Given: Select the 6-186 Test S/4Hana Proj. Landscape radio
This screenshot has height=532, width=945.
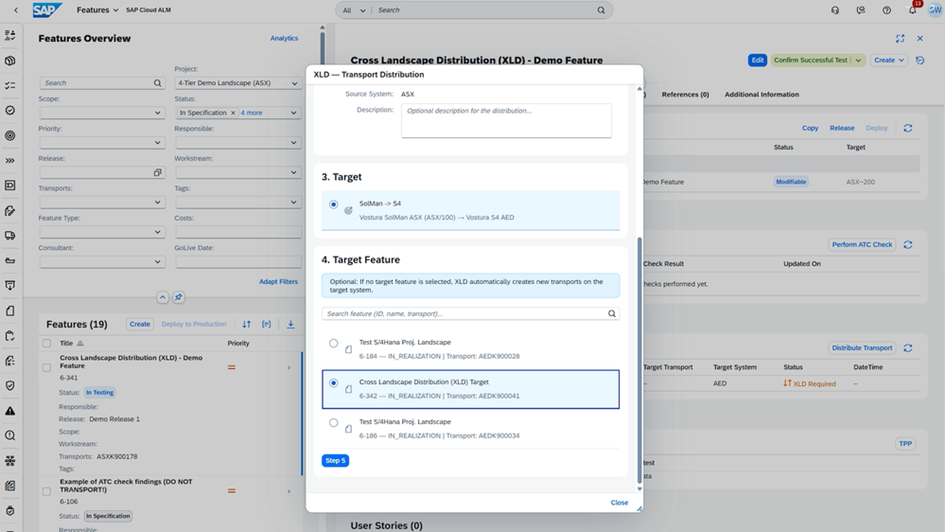Looking at the screenshot, I should pos(333,422).
